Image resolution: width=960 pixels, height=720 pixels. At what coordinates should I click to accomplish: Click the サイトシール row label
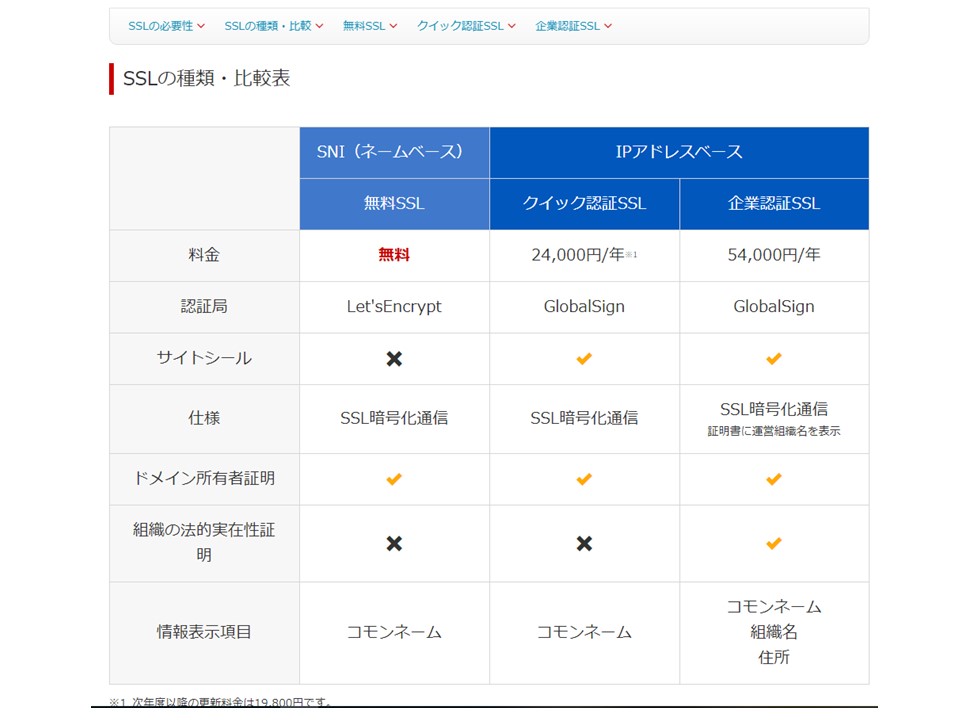(x=204, y=358)
